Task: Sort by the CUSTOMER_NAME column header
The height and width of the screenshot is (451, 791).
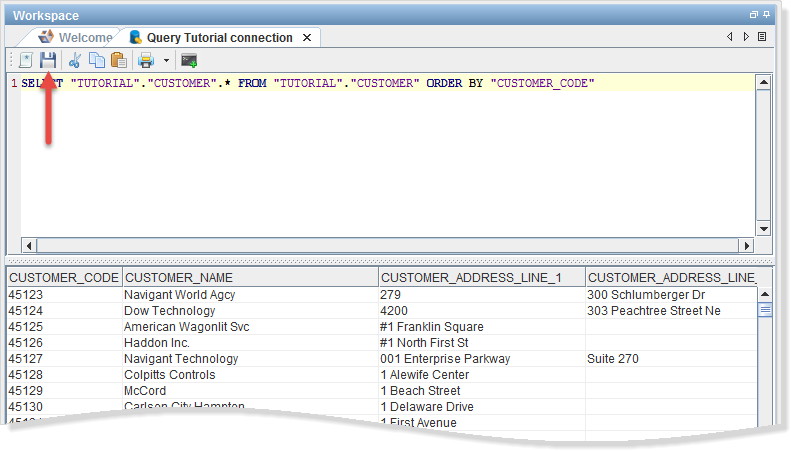Action: tap(250, 277)
